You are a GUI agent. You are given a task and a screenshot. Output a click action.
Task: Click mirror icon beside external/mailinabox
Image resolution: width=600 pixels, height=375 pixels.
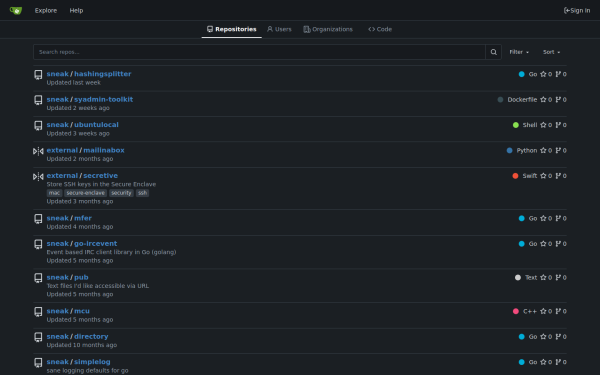(38, 151)
